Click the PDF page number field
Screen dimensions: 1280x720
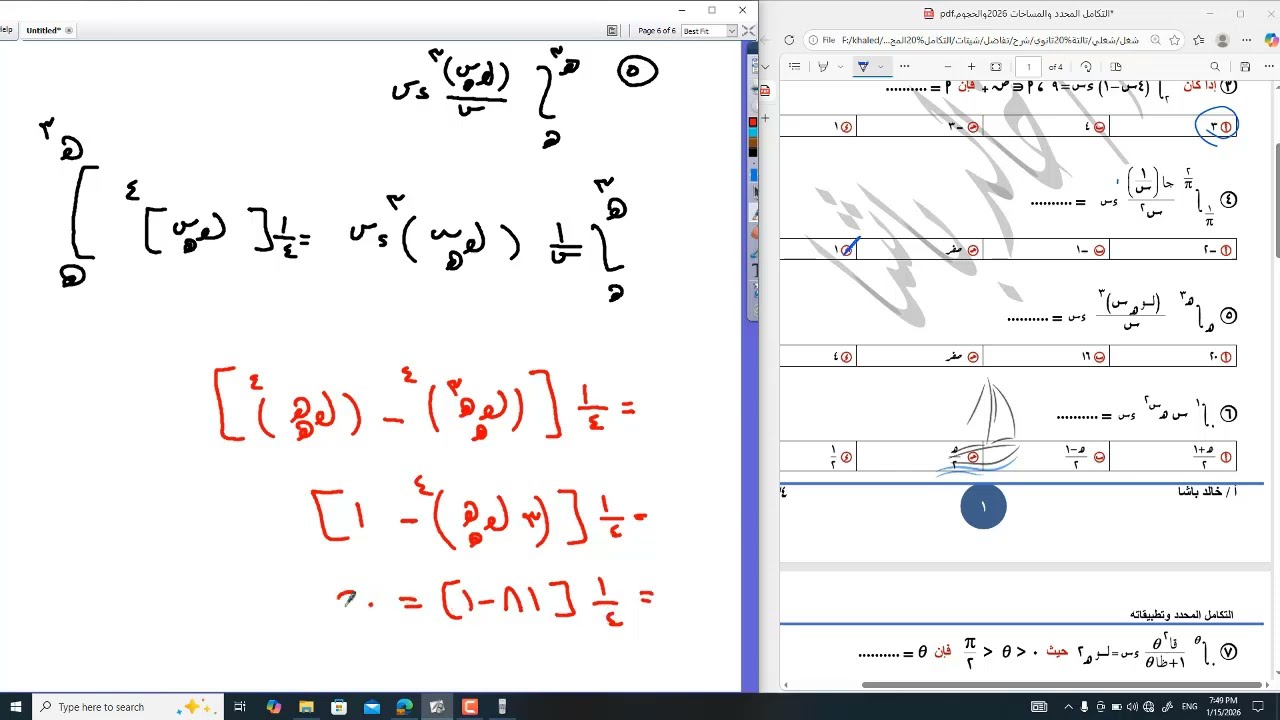tap(1028, 66)
